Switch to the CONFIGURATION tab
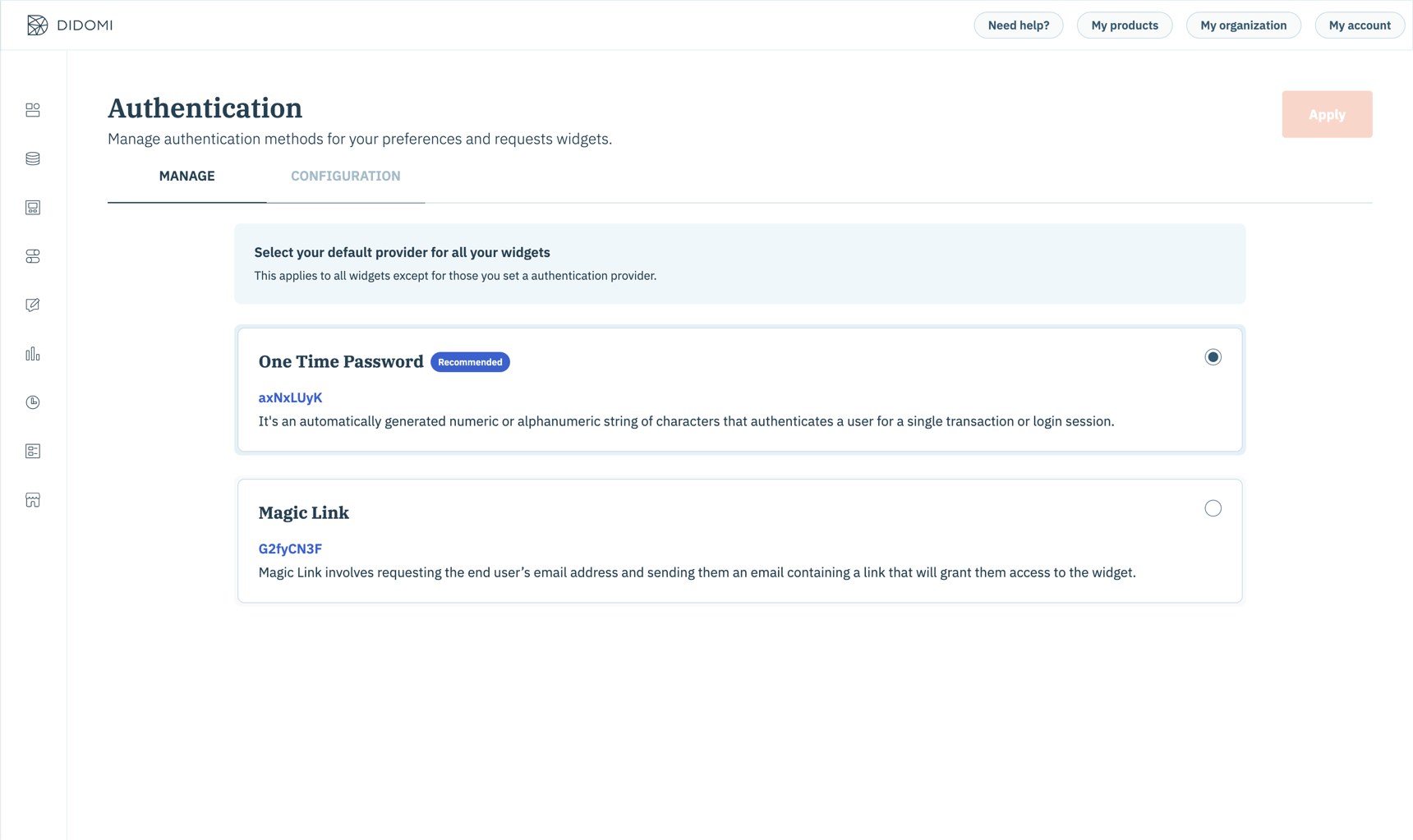1413x840 pixels. [346, 177]
